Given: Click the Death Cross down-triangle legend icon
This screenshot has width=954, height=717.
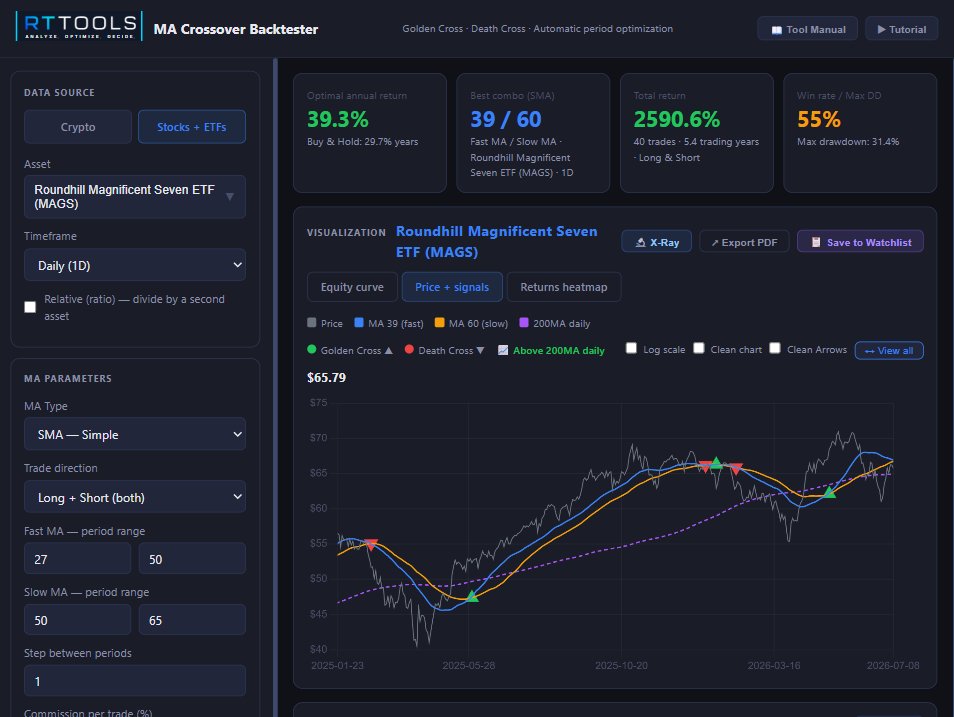Looking at the screenshot, I should (480, 351).
